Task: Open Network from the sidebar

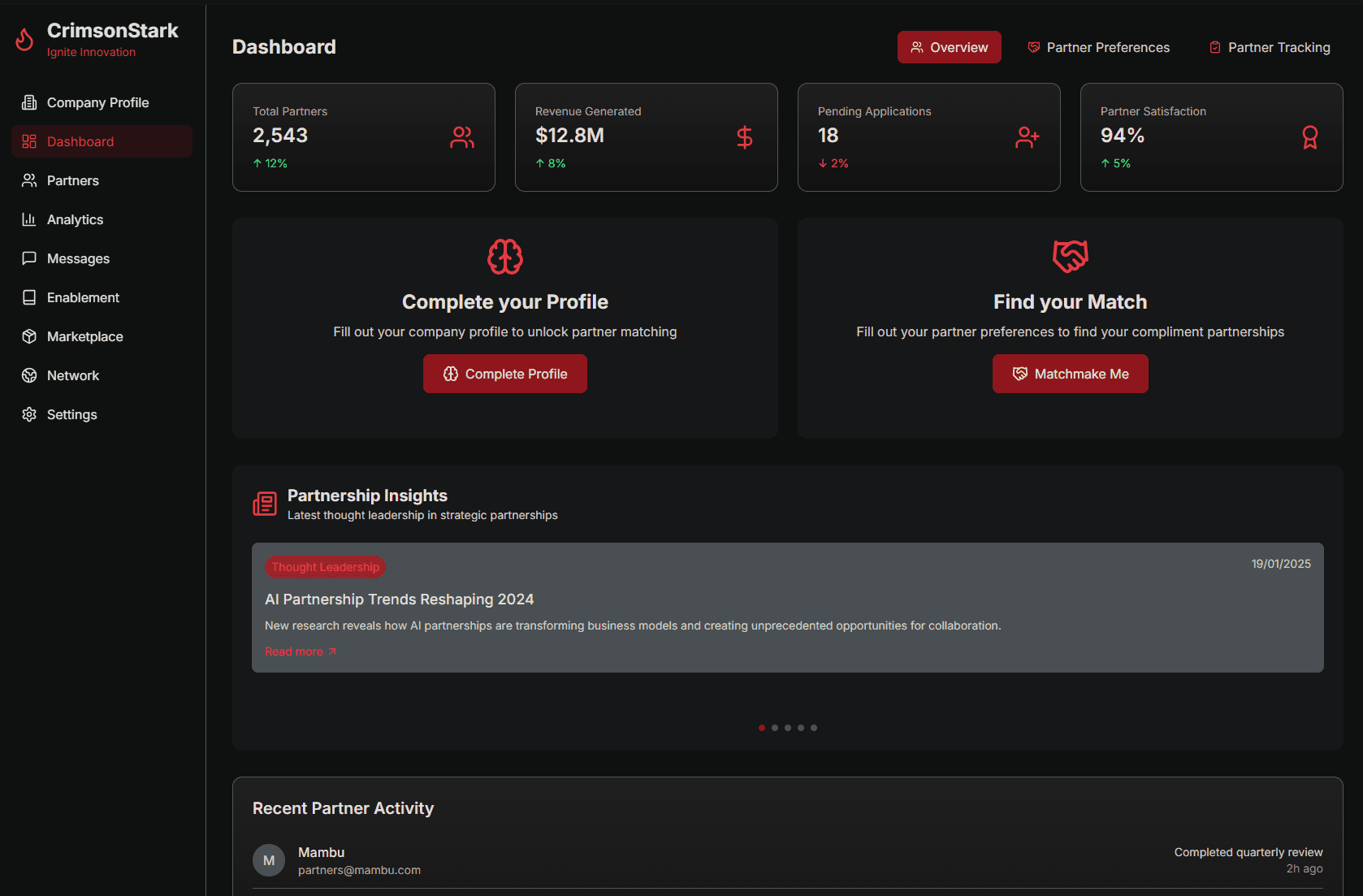Action: (102, 375)
